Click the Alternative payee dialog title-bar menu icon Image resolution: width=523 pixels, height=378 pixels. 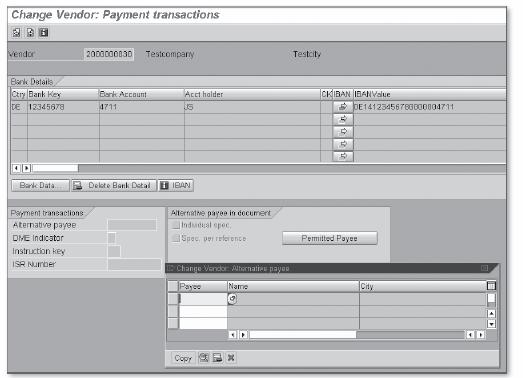[170, 268]
